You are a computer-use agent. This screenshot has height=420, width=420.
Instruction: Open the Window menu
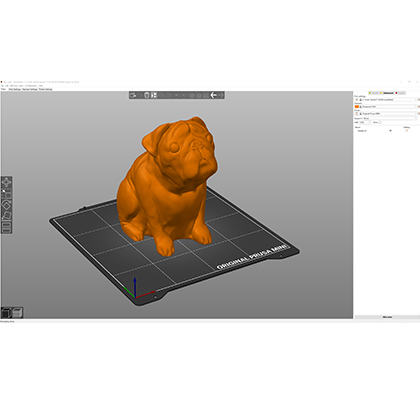(x=14, y=86)
